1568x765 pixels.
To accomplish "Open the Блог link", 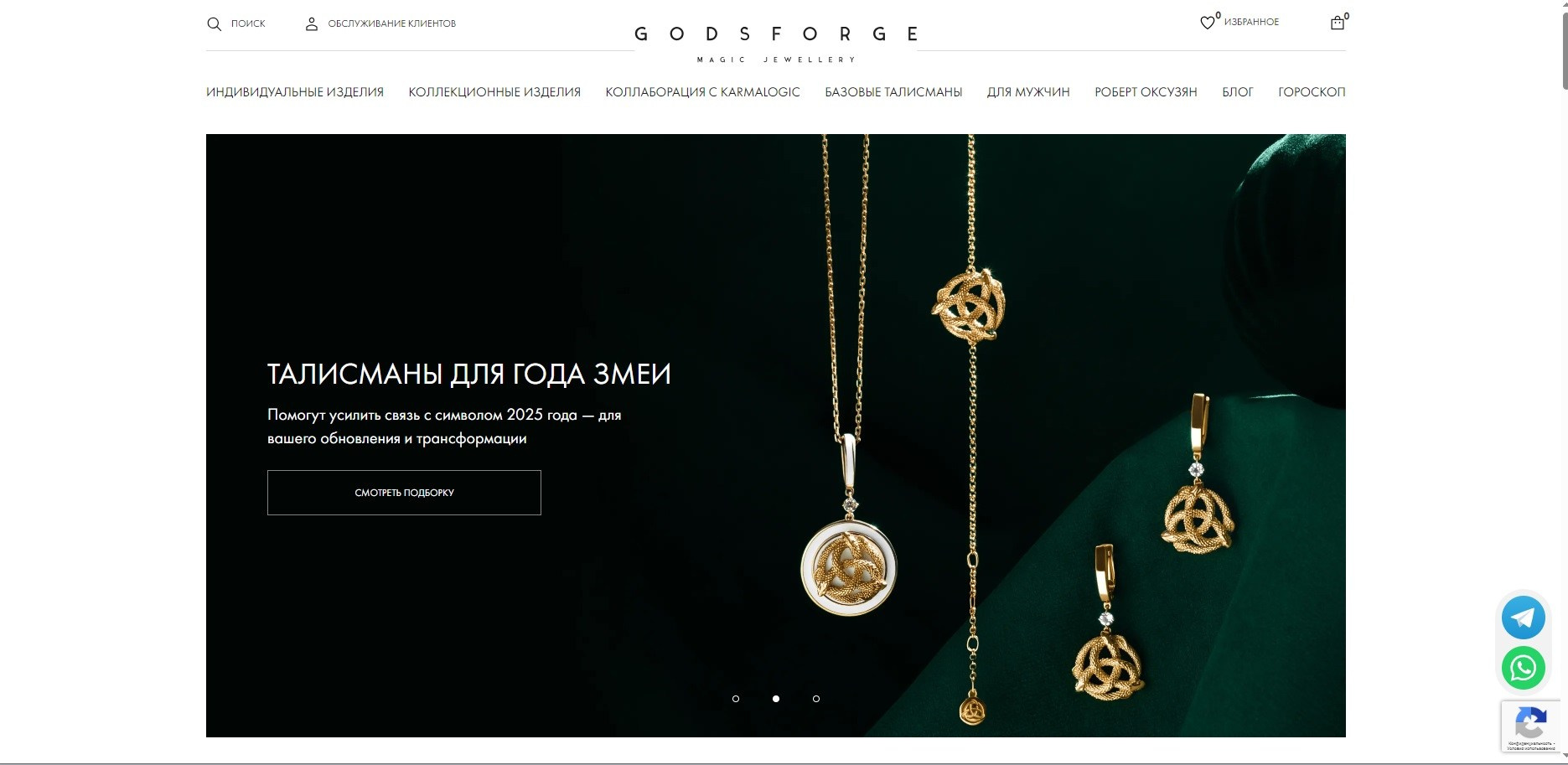I will [1237, 92].
